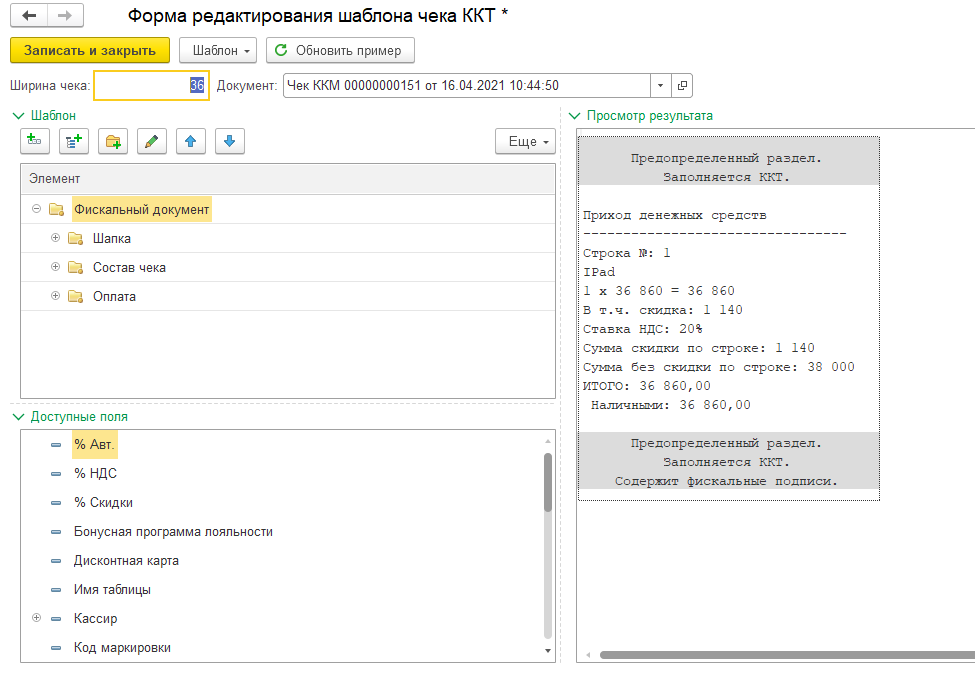Image resolution: width=975 pixels, height=674 pixels.
Task: Expand the Шапка tree node
Action: tap(55, 238)
